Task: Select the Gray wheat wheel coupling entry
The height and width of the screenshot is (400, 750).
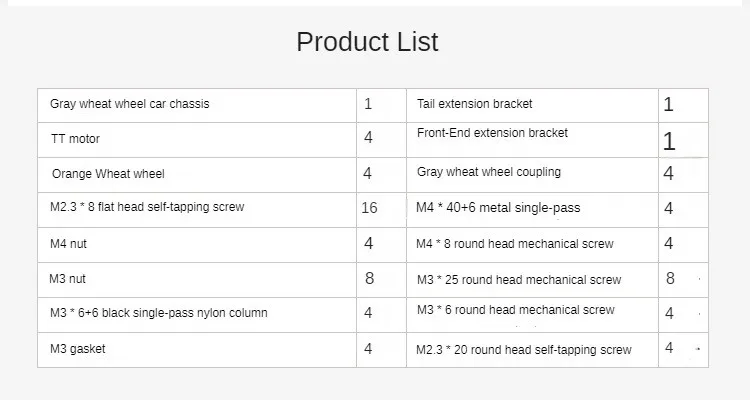Action: point(489,172)
